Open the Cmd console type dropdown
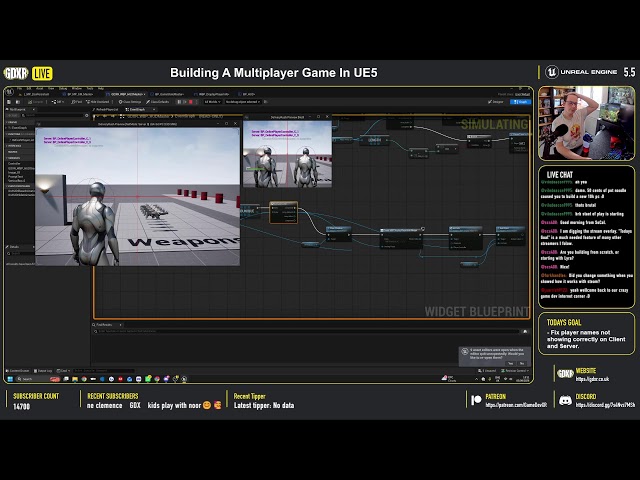 (63, 371)
